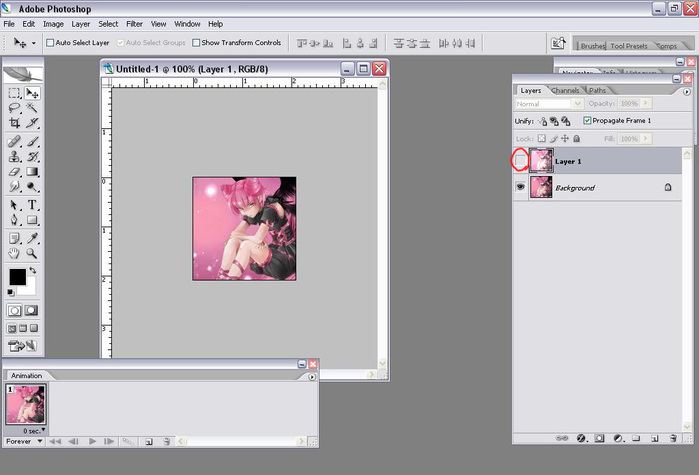Select the Shape tool
699x475 pixels.
[32, 220]
